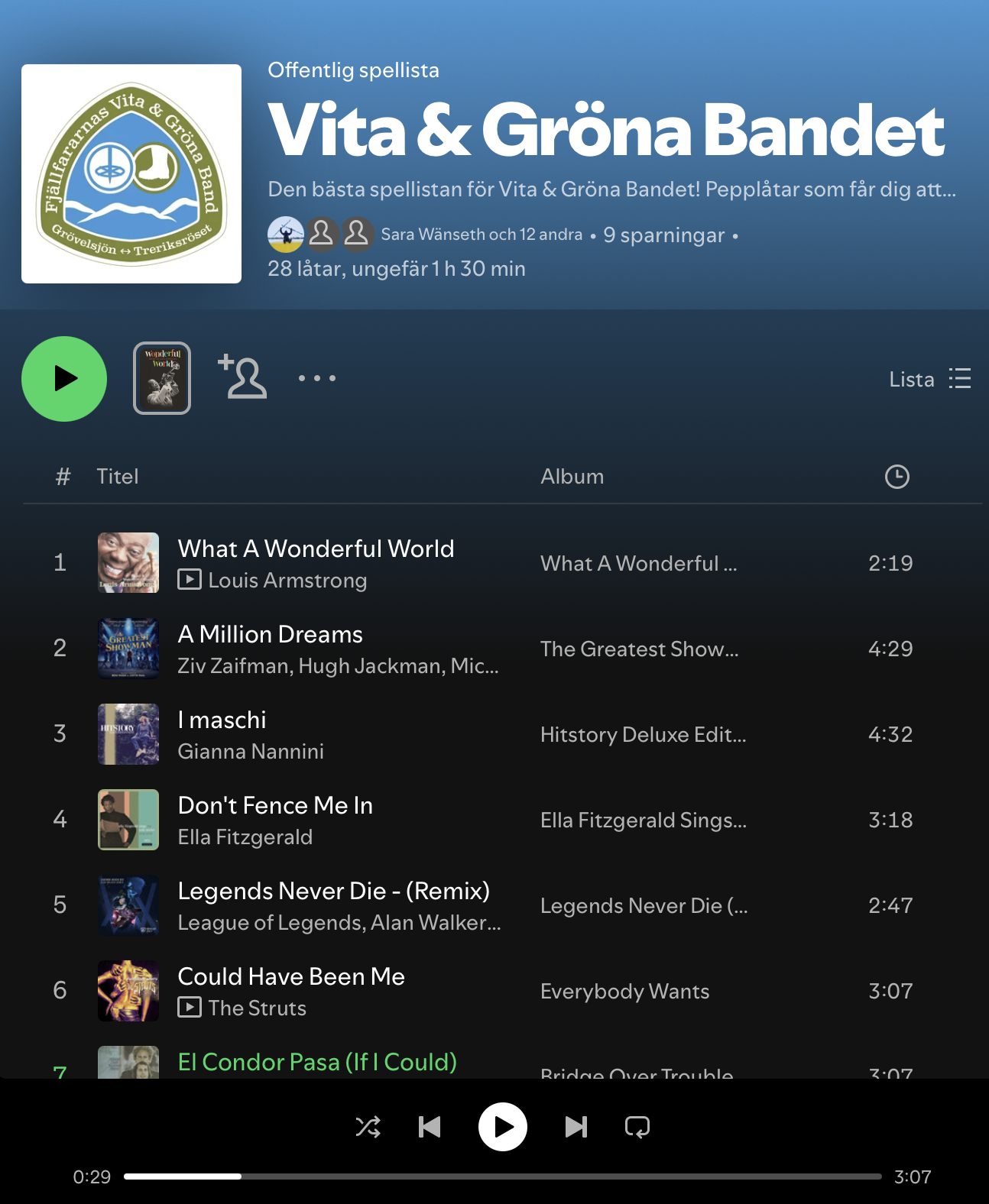Viewport: 989px width, 1204px height.
Task: Click the invite collaborators icon
Action: point(243,377)
